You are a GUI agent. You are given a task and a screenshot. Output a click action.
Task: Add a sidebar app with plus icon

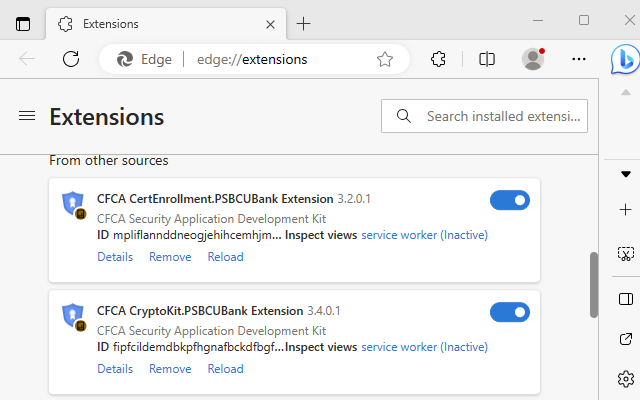[x=626, y=209]
